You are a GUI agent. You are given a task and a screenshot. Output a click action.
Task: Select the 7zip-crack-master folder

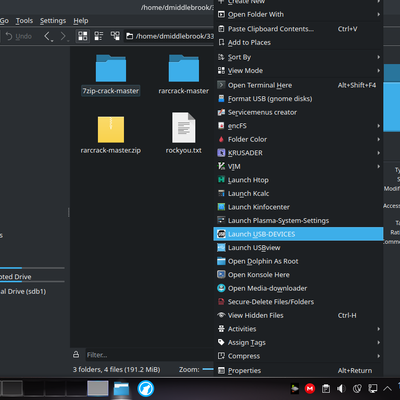click(111, 75)
